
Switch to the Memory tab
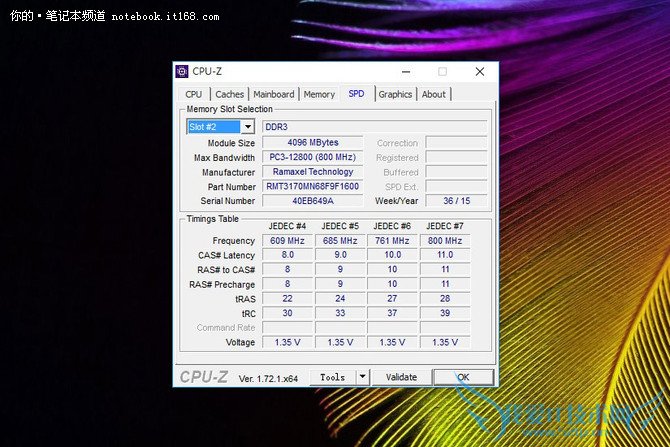pos(319,94)
